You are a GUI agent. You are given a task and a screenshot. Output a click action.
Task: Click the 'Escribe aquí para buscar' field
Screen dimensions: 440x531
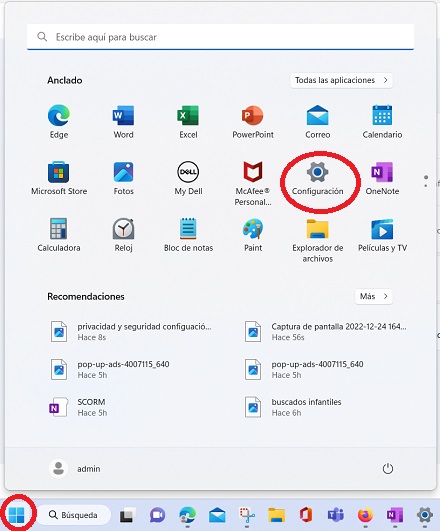point(220,37)
